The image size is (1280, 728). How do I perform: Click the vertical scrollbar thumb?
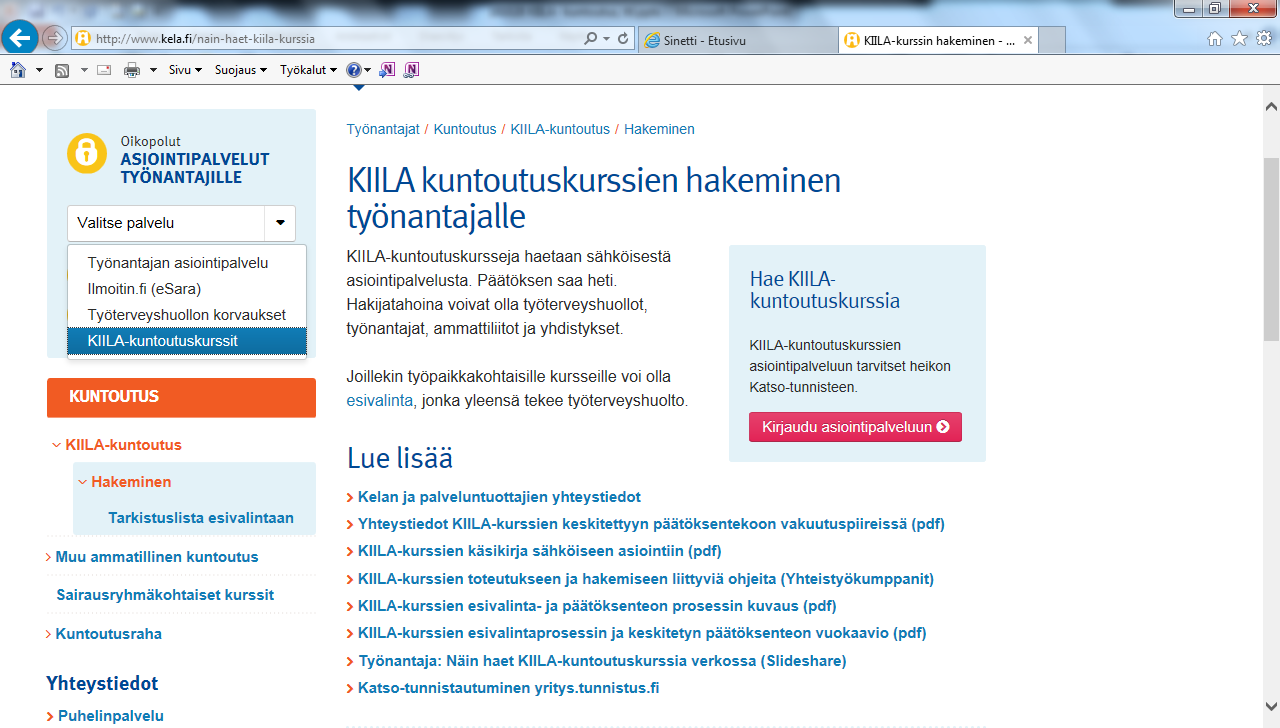point(1271,249)
